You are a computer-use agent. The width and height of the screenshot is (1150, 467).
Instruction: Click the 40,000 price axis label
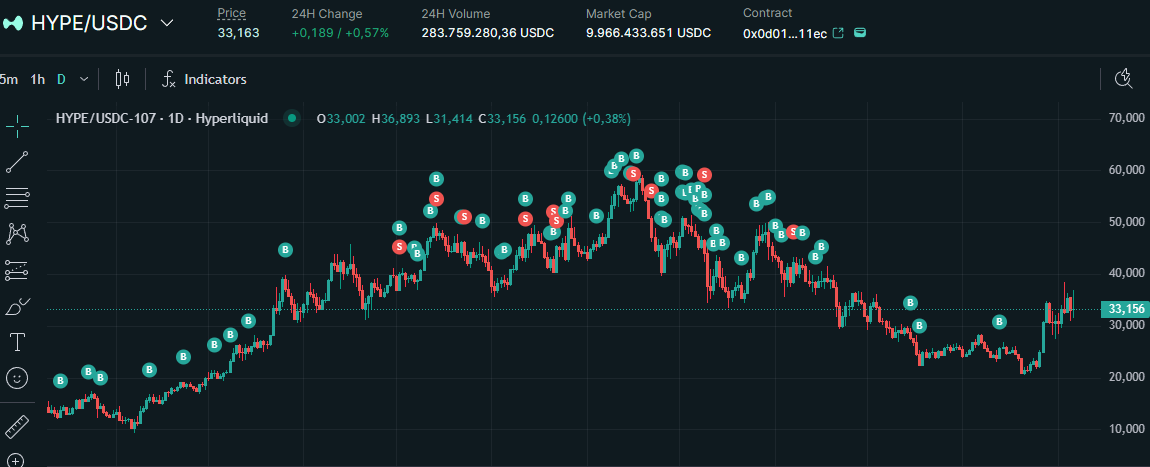pyautogui.click(x=1125, y=273)
